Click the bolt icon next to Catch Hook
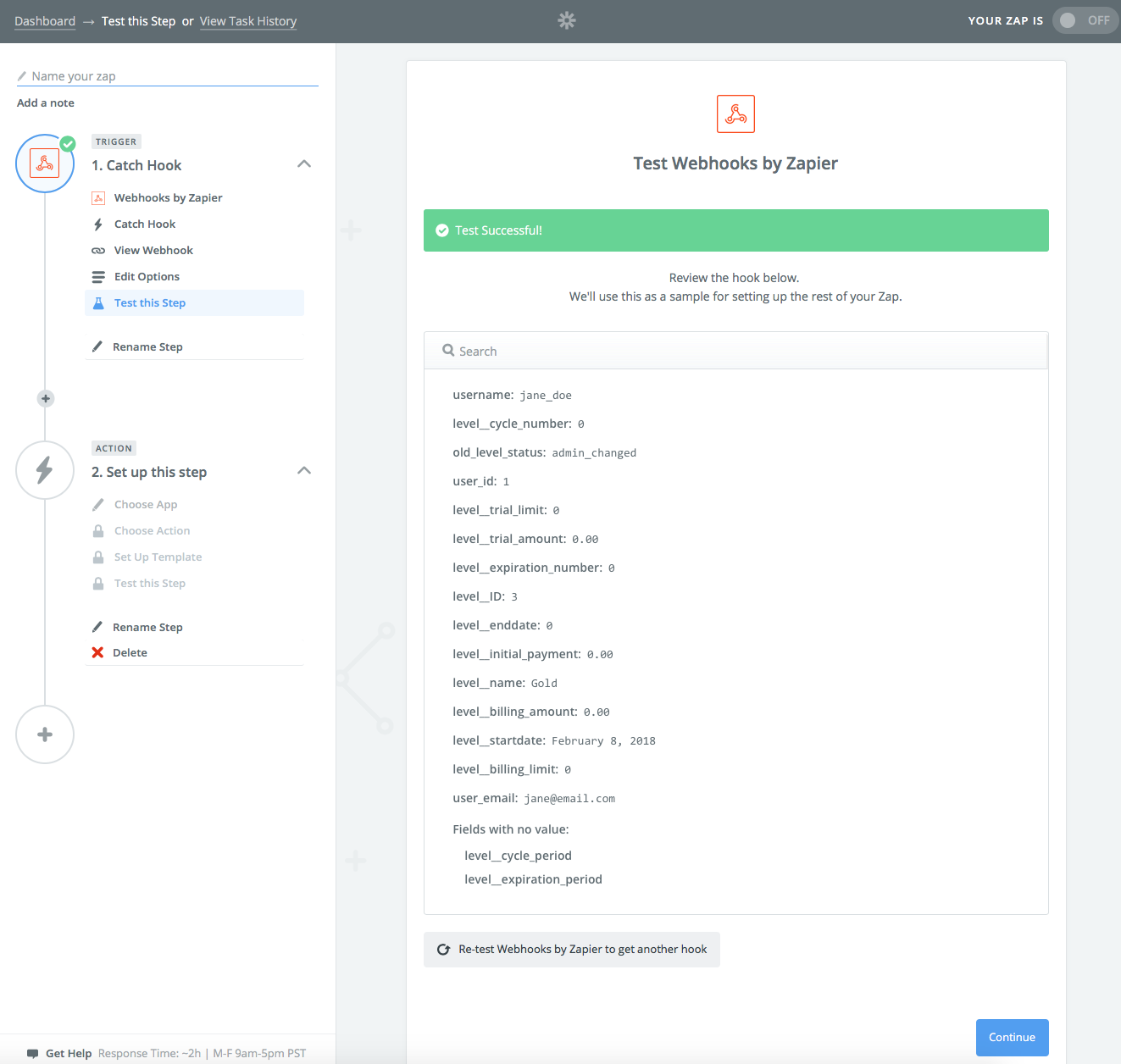 click(98, 224)
